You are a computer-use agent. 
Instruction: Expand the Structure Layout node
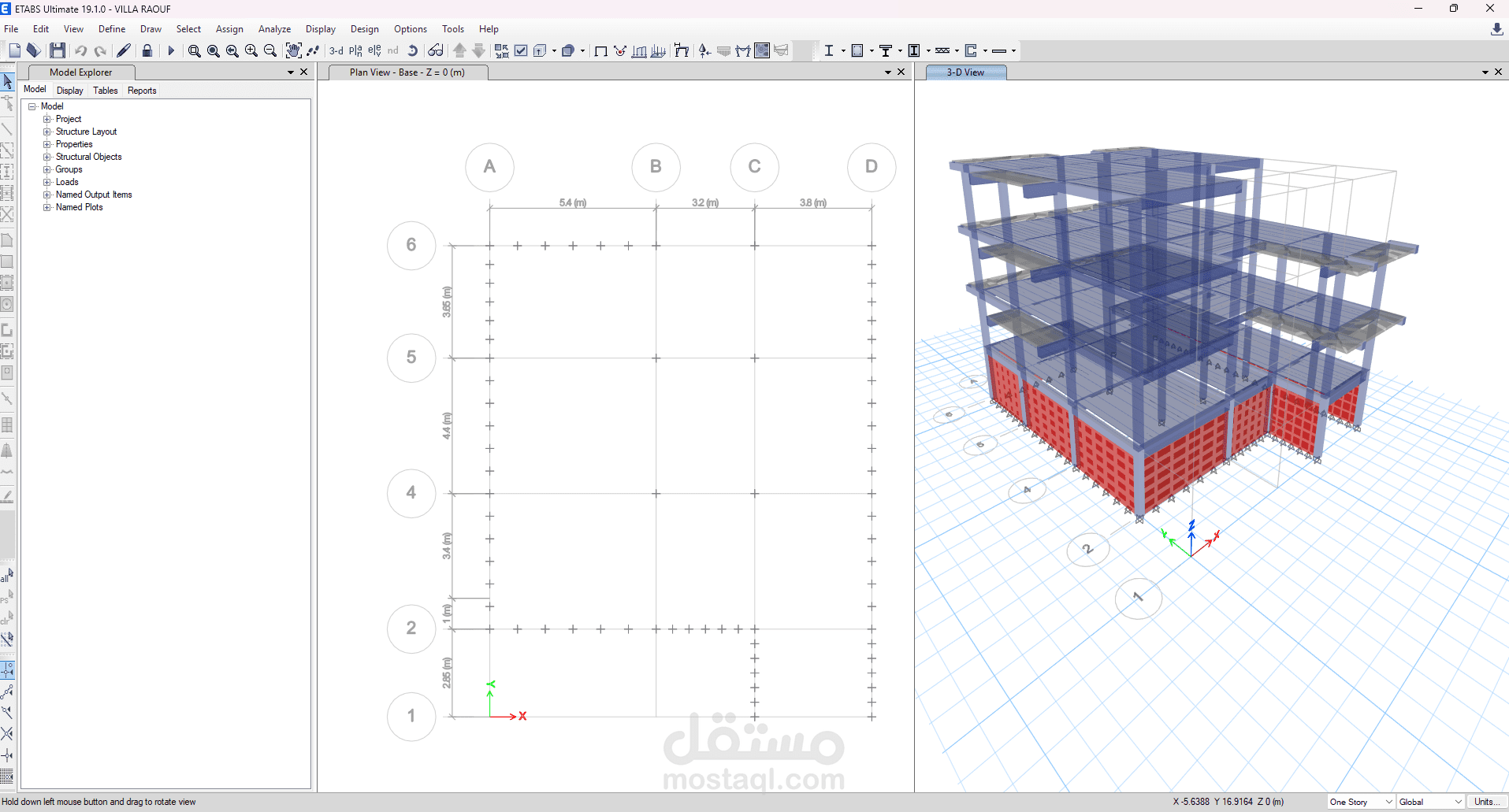click(x=47, y=132)
